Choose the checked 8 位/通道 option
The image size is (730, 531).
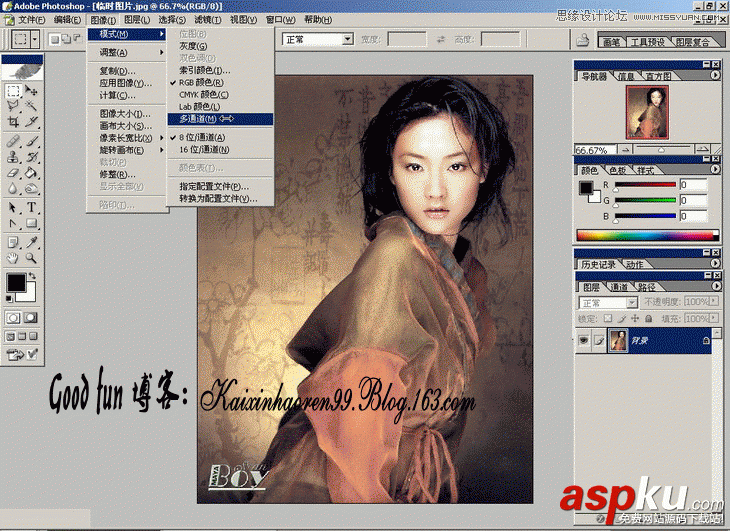(x=220, y=137)
